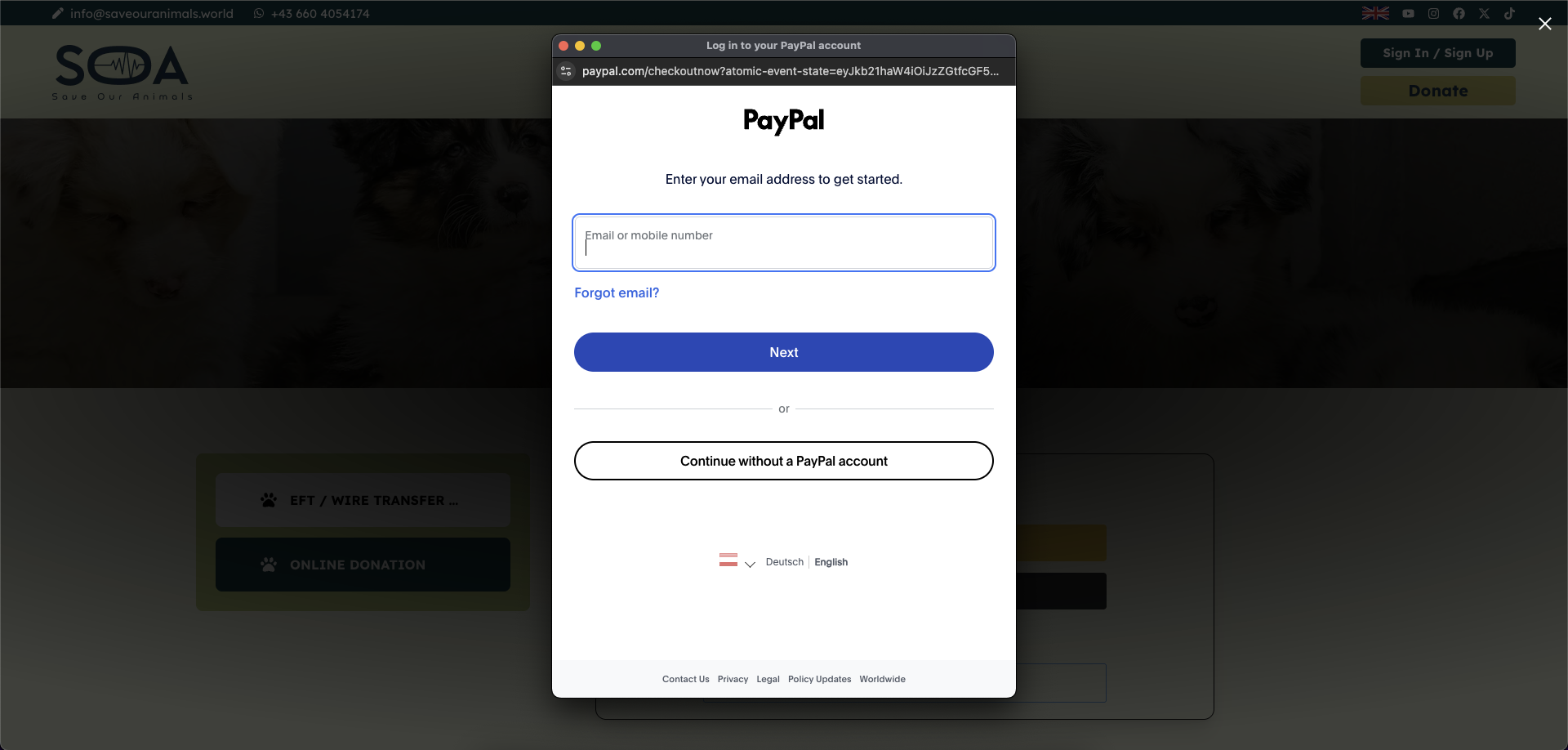Open the Facebook social icon
The height and width of the screenshot is (750, 1568).
pyautogui.click(x=1459, y=13)
